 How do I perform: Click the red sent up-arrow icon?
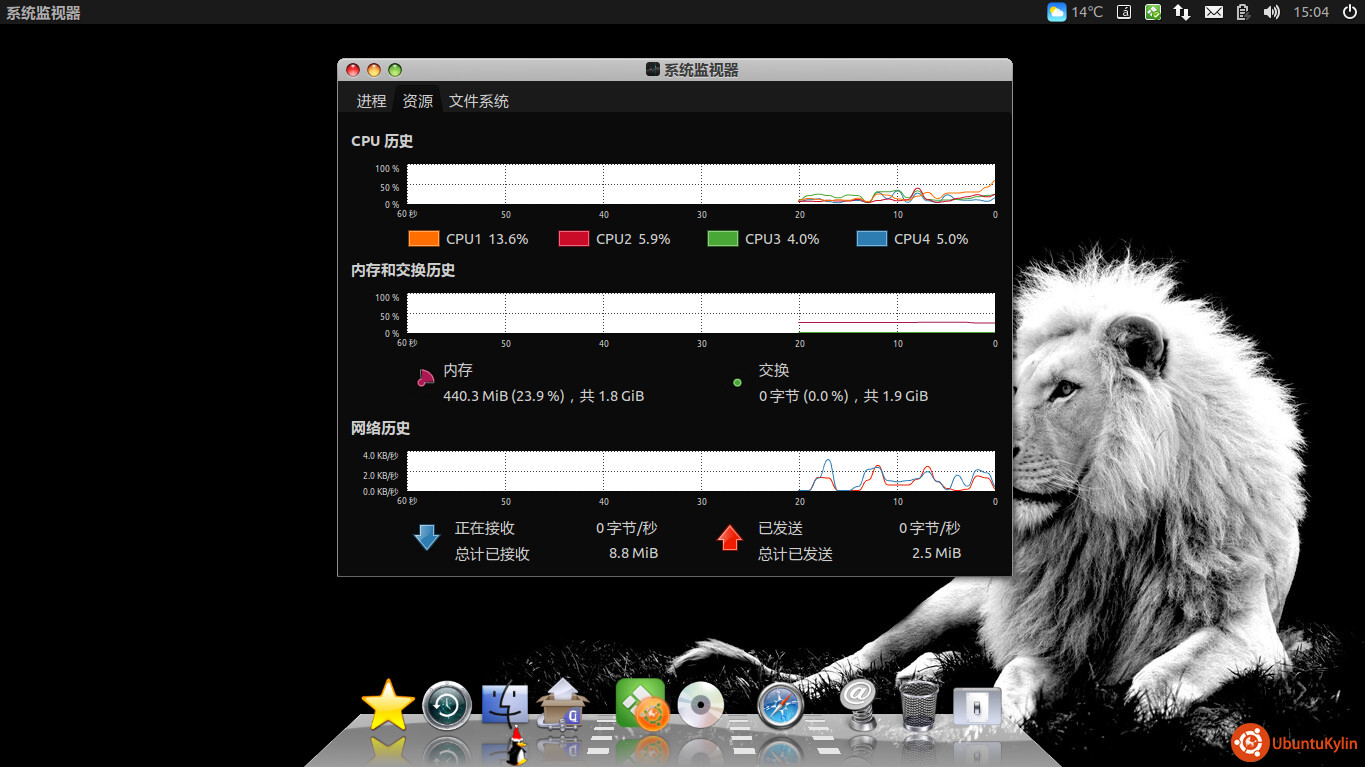(x=730, y=538)
